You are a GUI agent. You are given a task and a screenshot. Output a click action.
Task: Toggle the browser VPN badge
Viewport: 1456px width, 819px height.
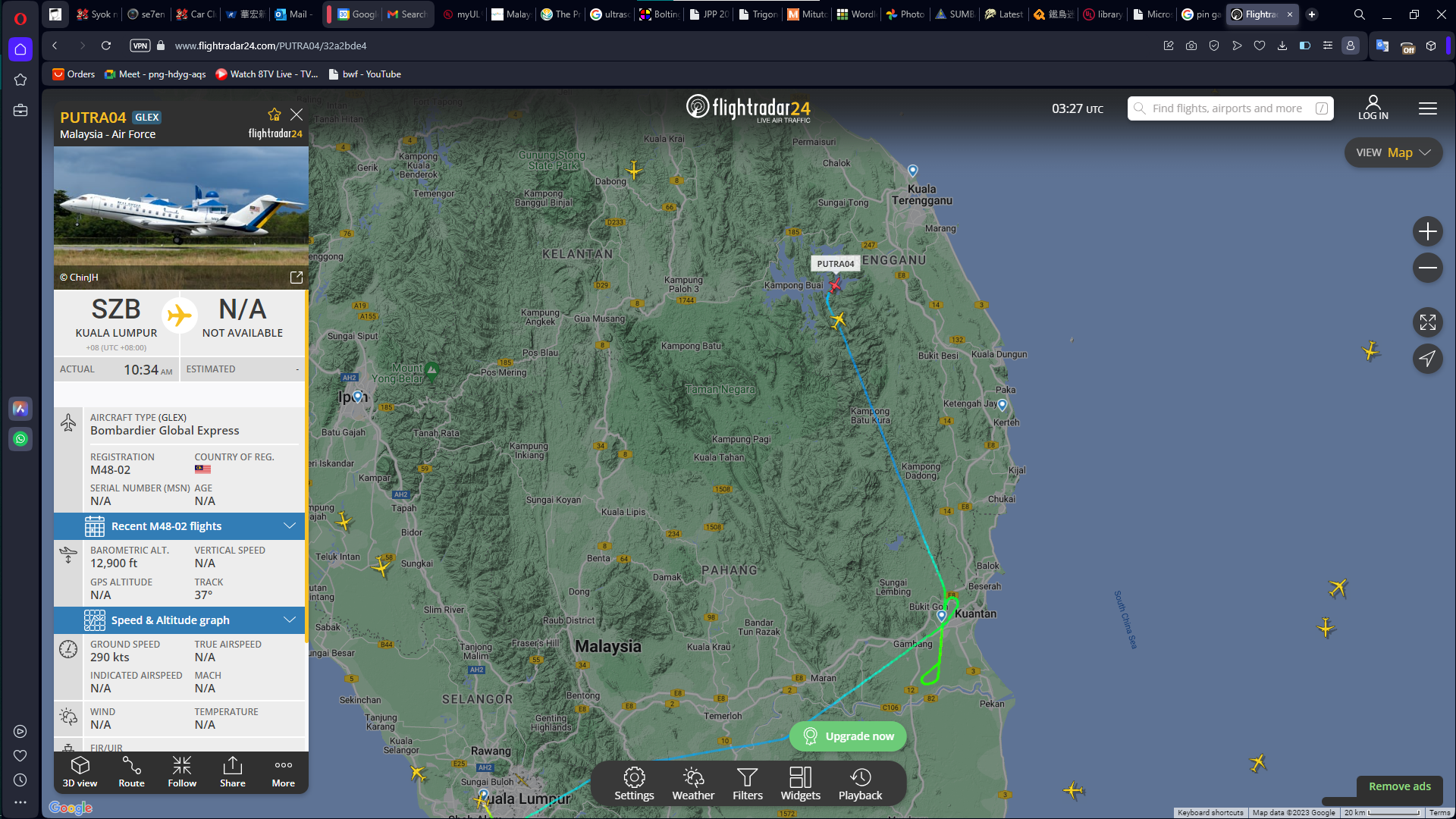click(140, 45)
